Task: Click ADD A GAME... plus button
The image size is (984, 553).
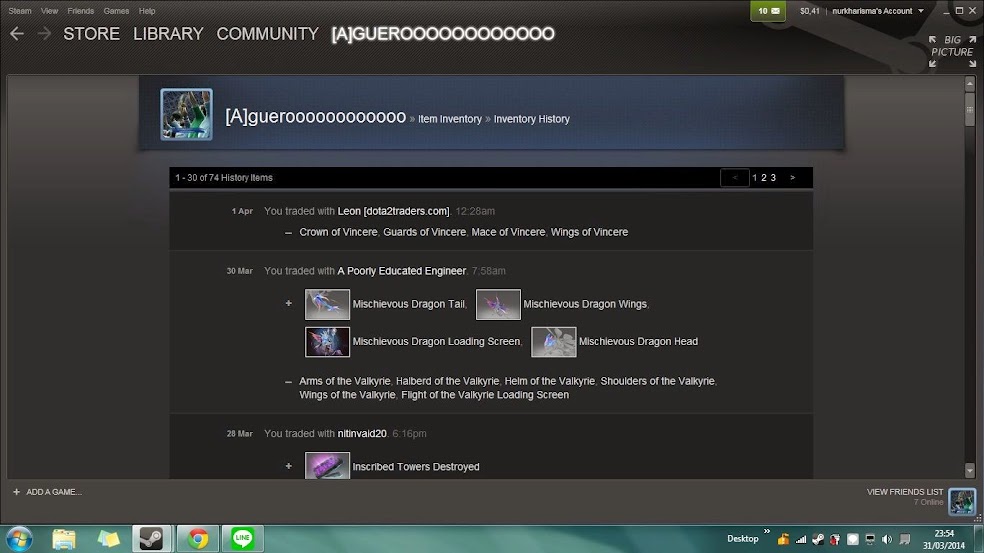Action: pos(16,492)
